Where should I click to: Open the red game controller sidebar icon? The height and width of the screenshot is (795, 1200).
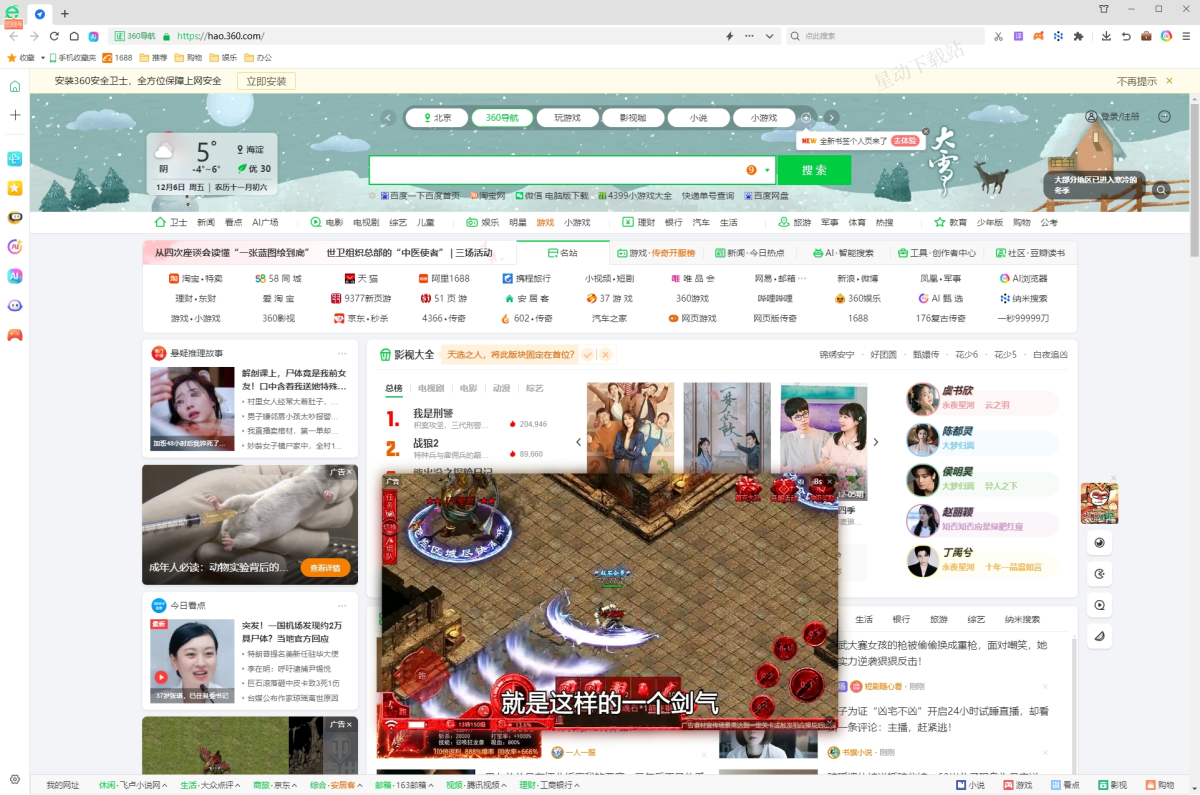(x=15, y=335)
